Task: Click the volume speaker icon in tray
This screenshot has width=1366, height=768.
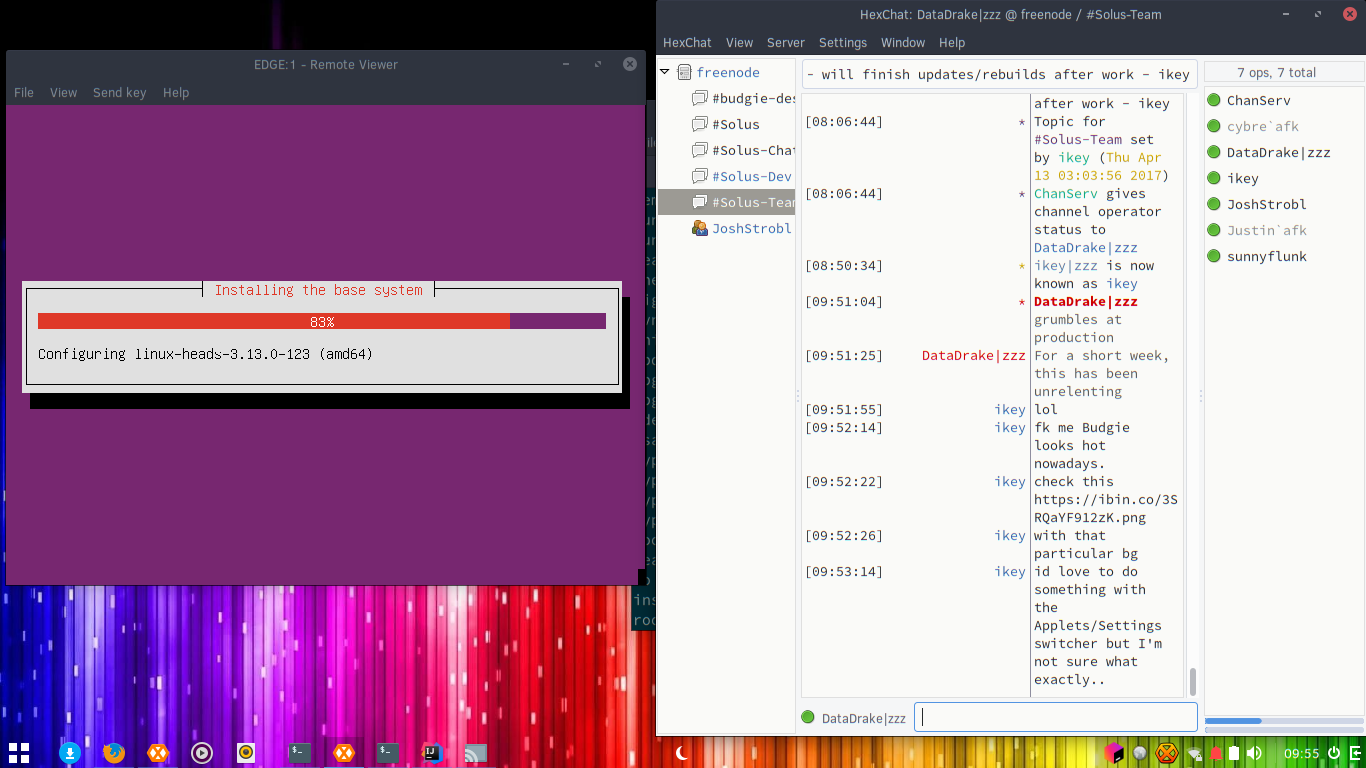Action: (x=1255, y=753)
